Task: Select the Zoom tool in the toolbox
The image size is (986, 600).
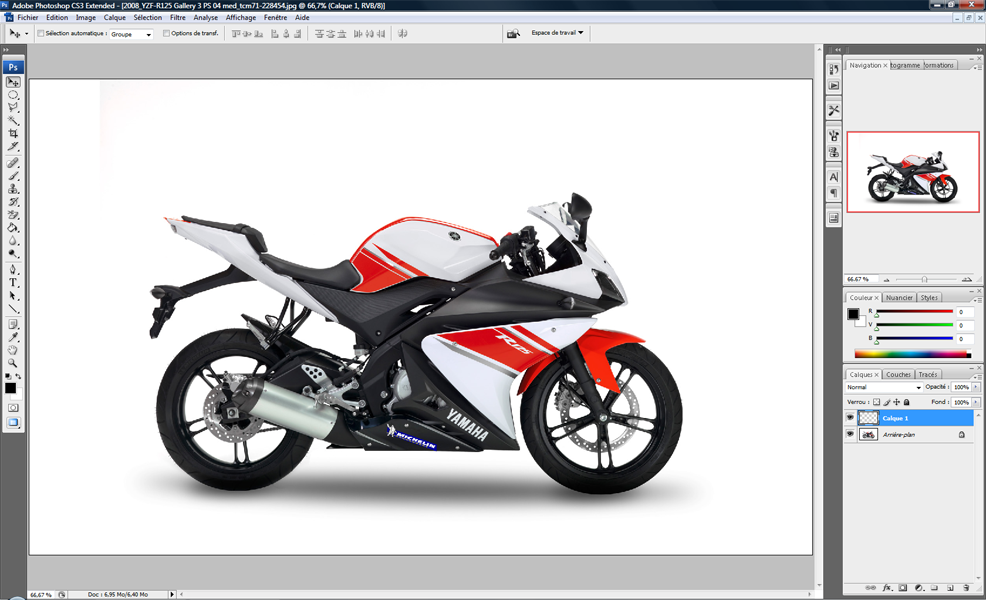Action: [x=13, y=364]
